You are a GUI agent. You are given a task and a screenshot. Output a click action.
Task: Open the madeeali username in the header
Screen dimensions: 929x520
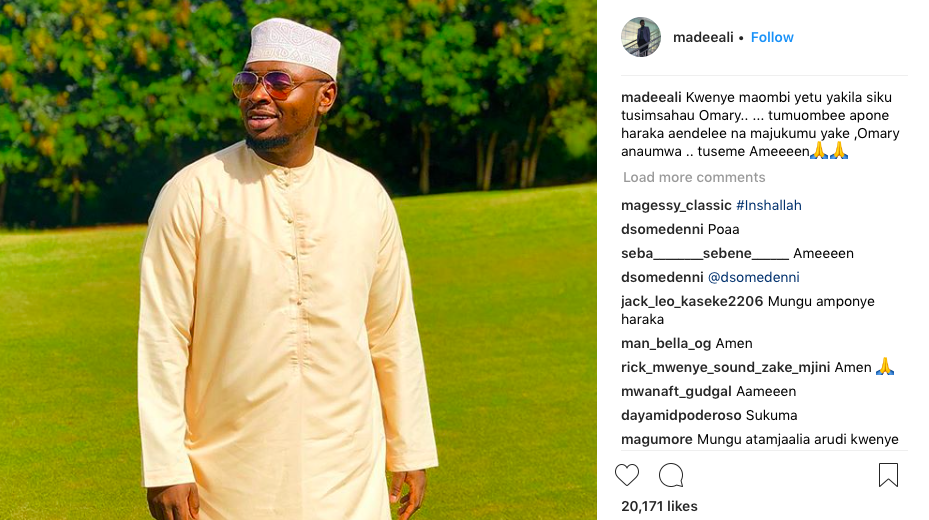[x=703, y=37]
